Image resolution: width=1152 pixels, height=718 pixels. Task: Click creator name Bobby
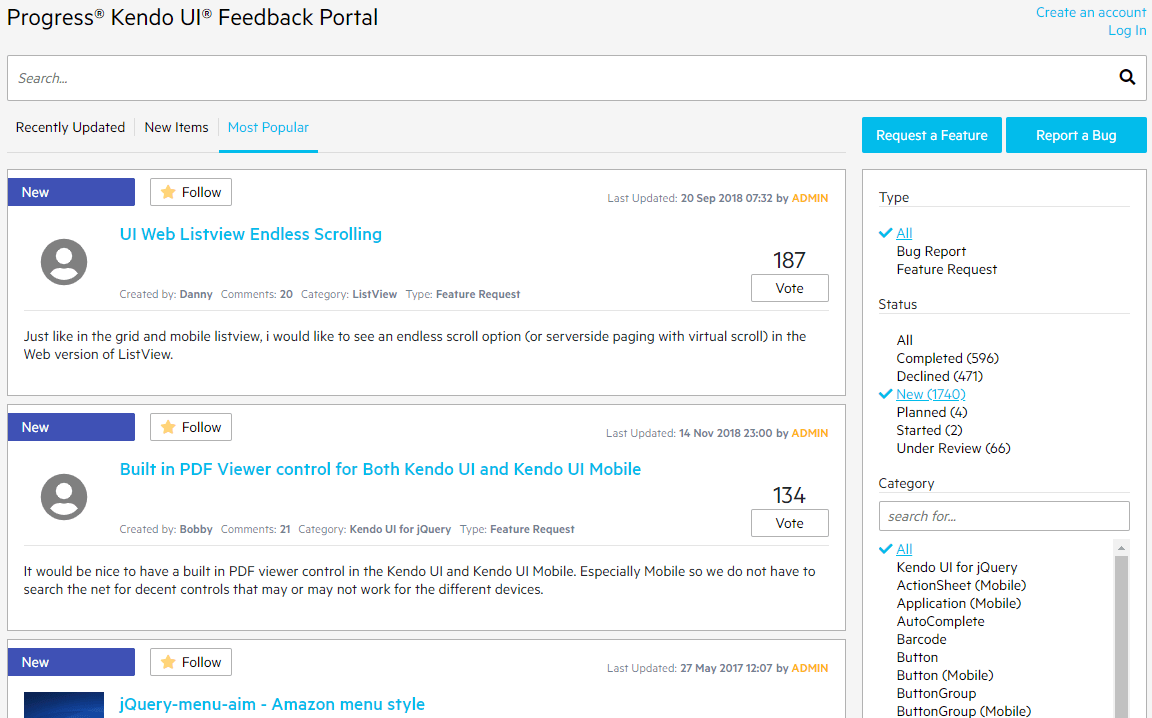pos(195,529)
